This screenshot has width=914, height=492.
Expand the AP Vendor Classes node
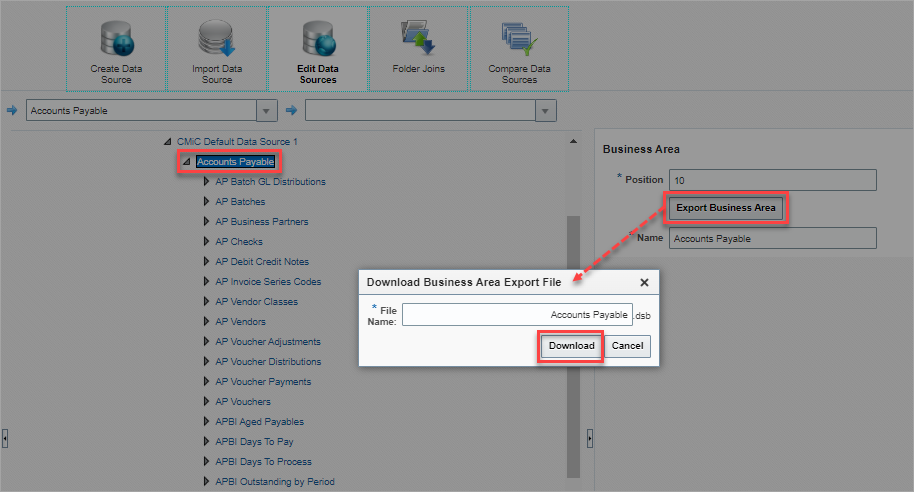pos(206,301)
